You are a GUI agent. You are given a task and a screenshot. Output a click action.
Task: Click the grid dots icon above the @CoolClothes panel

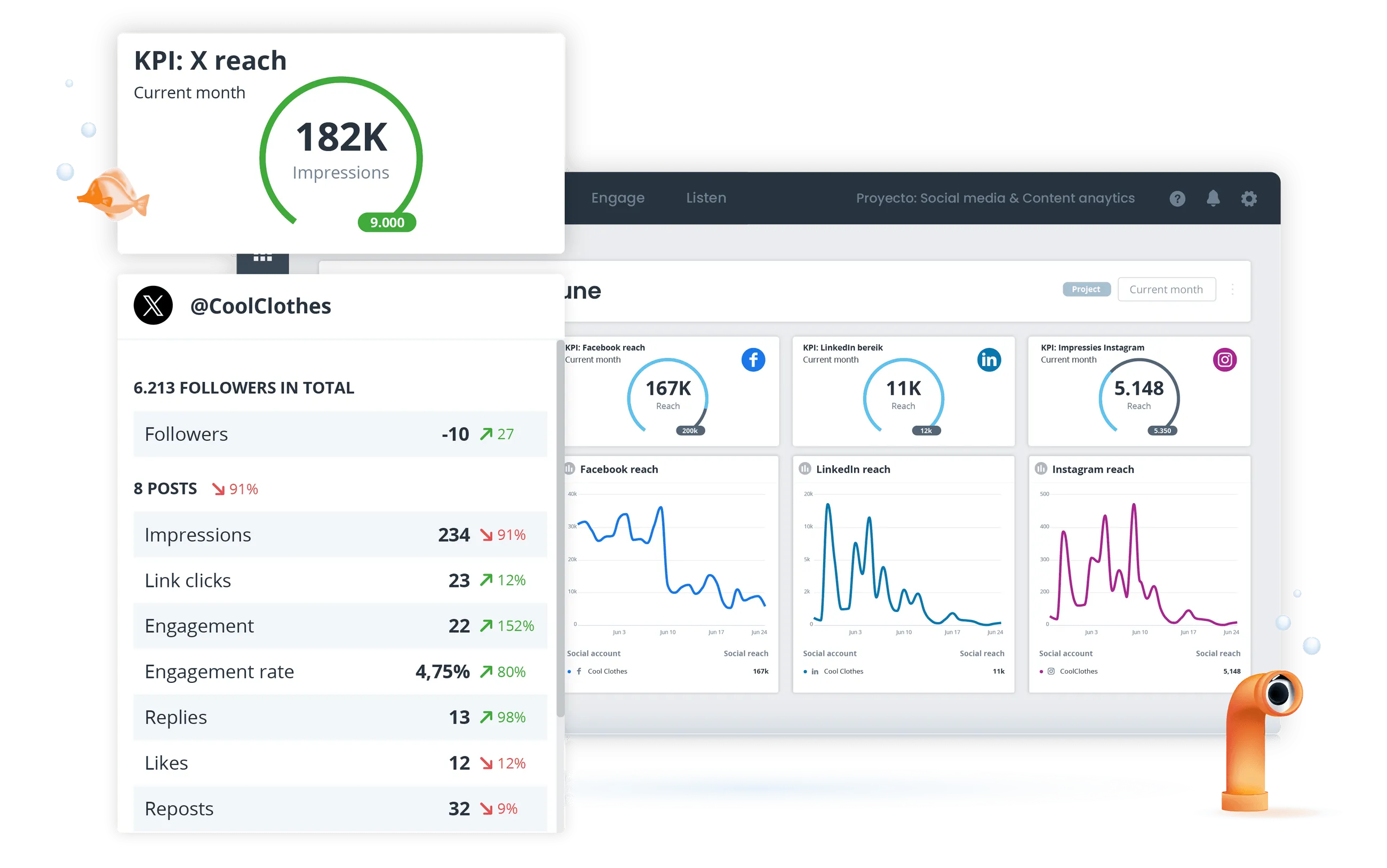(x=262, y=258)
